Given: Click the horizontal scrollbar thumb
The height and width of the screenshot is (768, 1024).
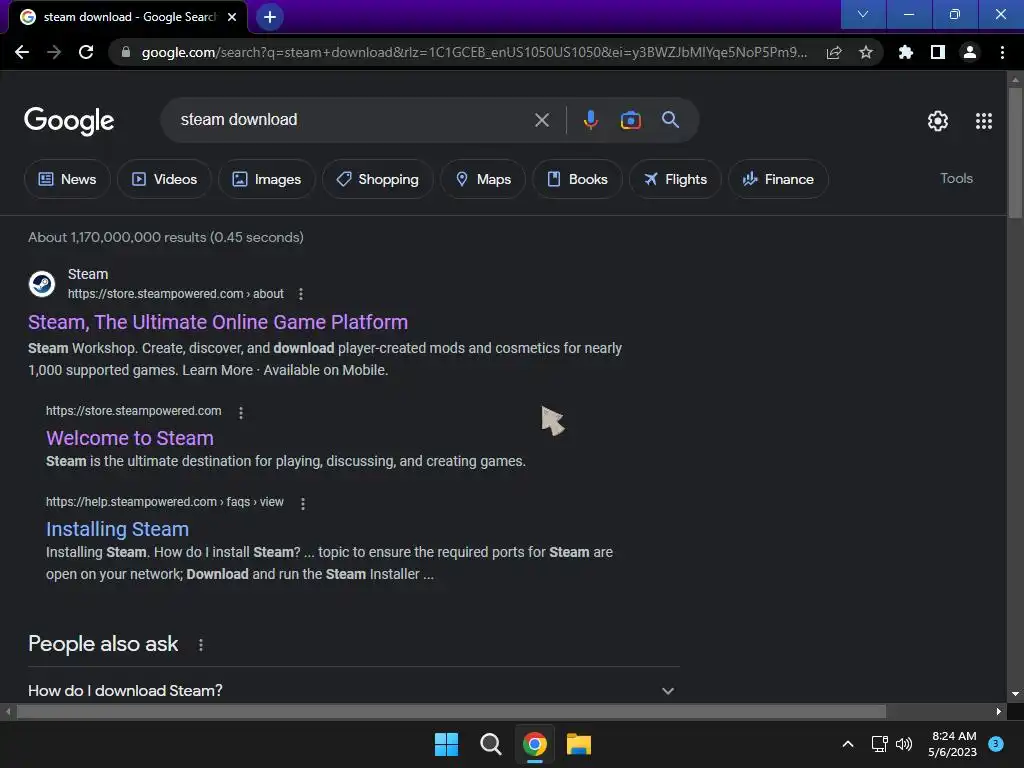Looking at the screenshot, I should [x=451, y=711].
